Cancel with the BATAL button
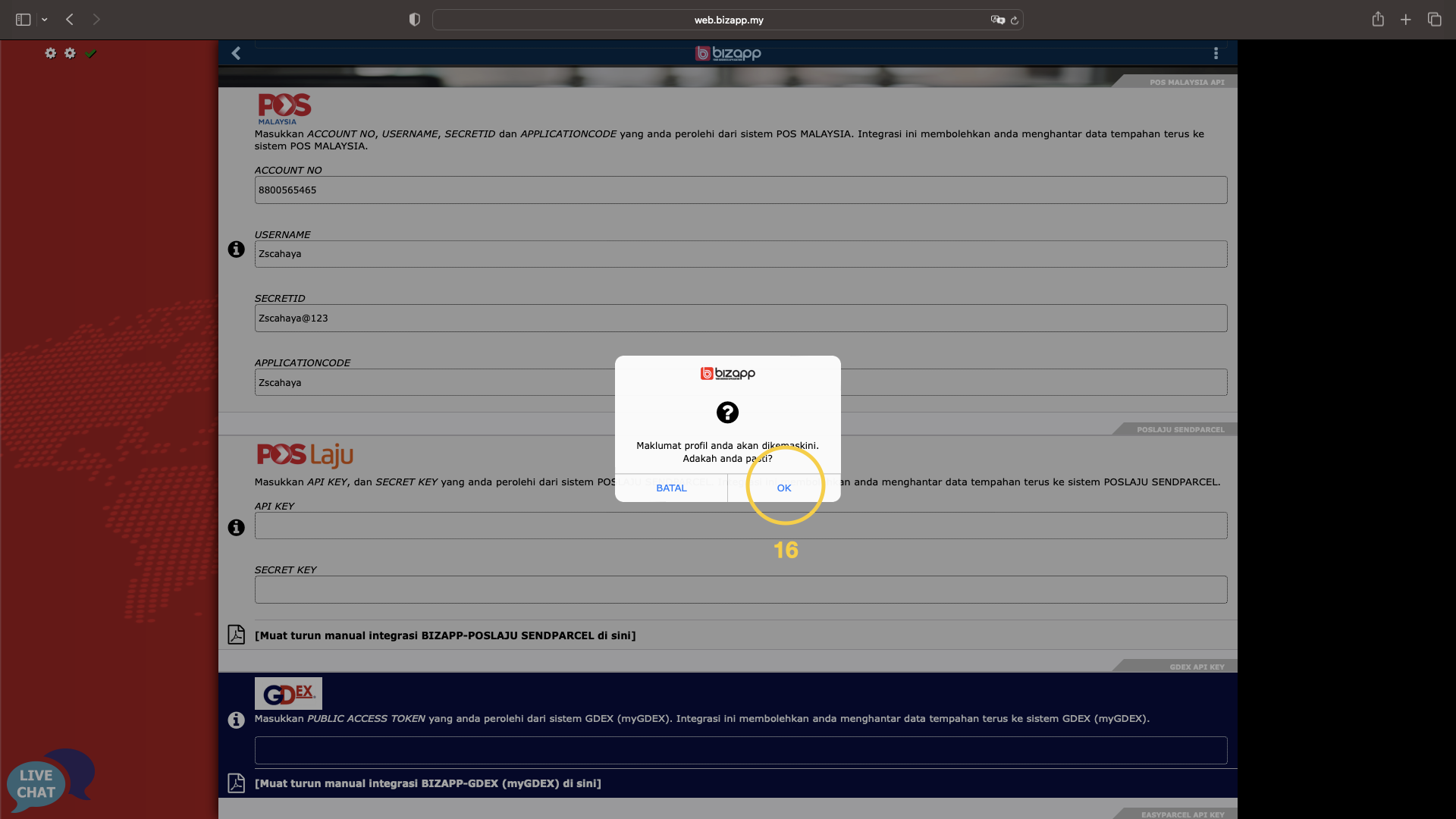 (x=671, y=488)
